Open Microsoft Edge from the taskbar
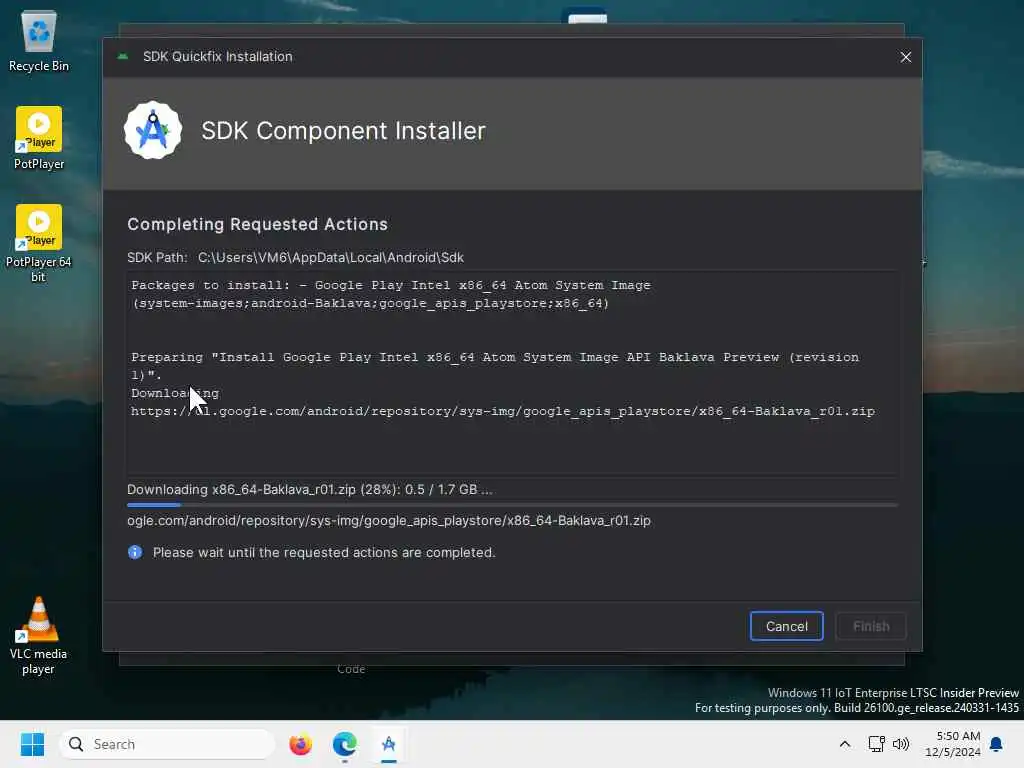This screenshot has width=1024, height=768. tap(344, 744)
